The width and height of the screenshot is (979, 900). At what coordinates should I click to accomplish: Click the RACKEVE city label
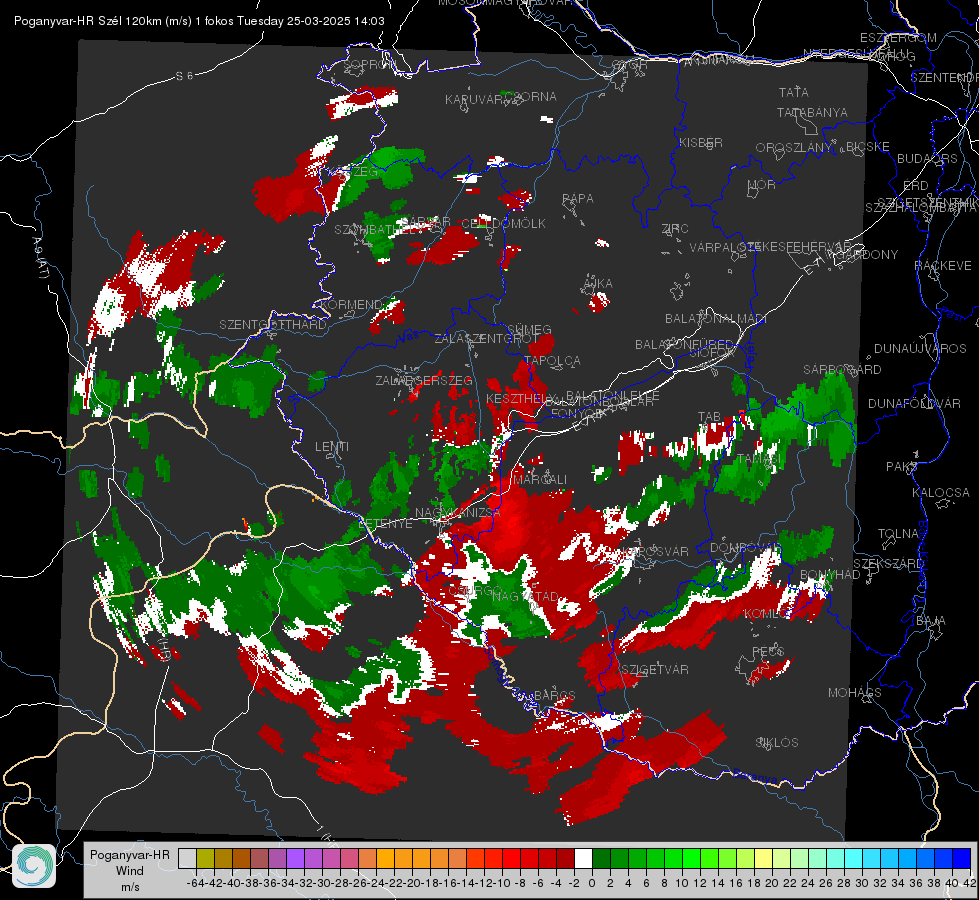(943, 265)
